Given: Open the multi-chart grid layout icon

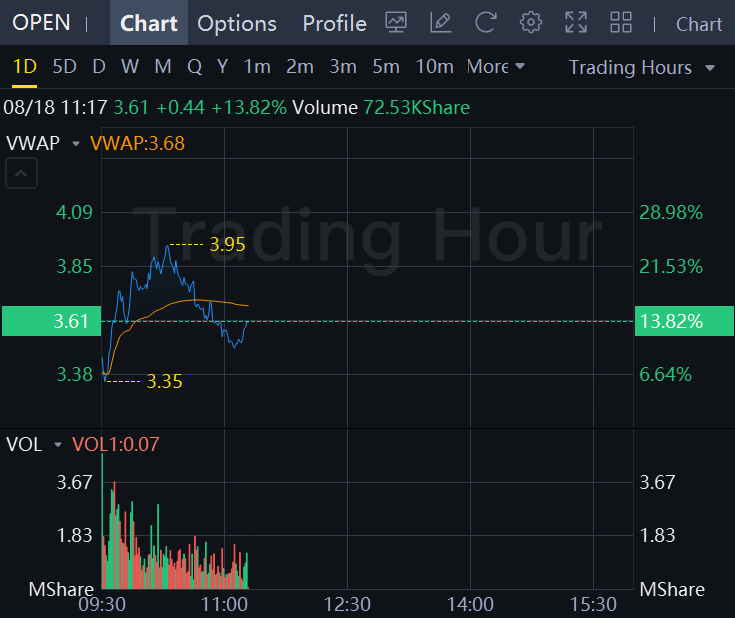Looking at the screenshot, I should [x=621, y=23].
